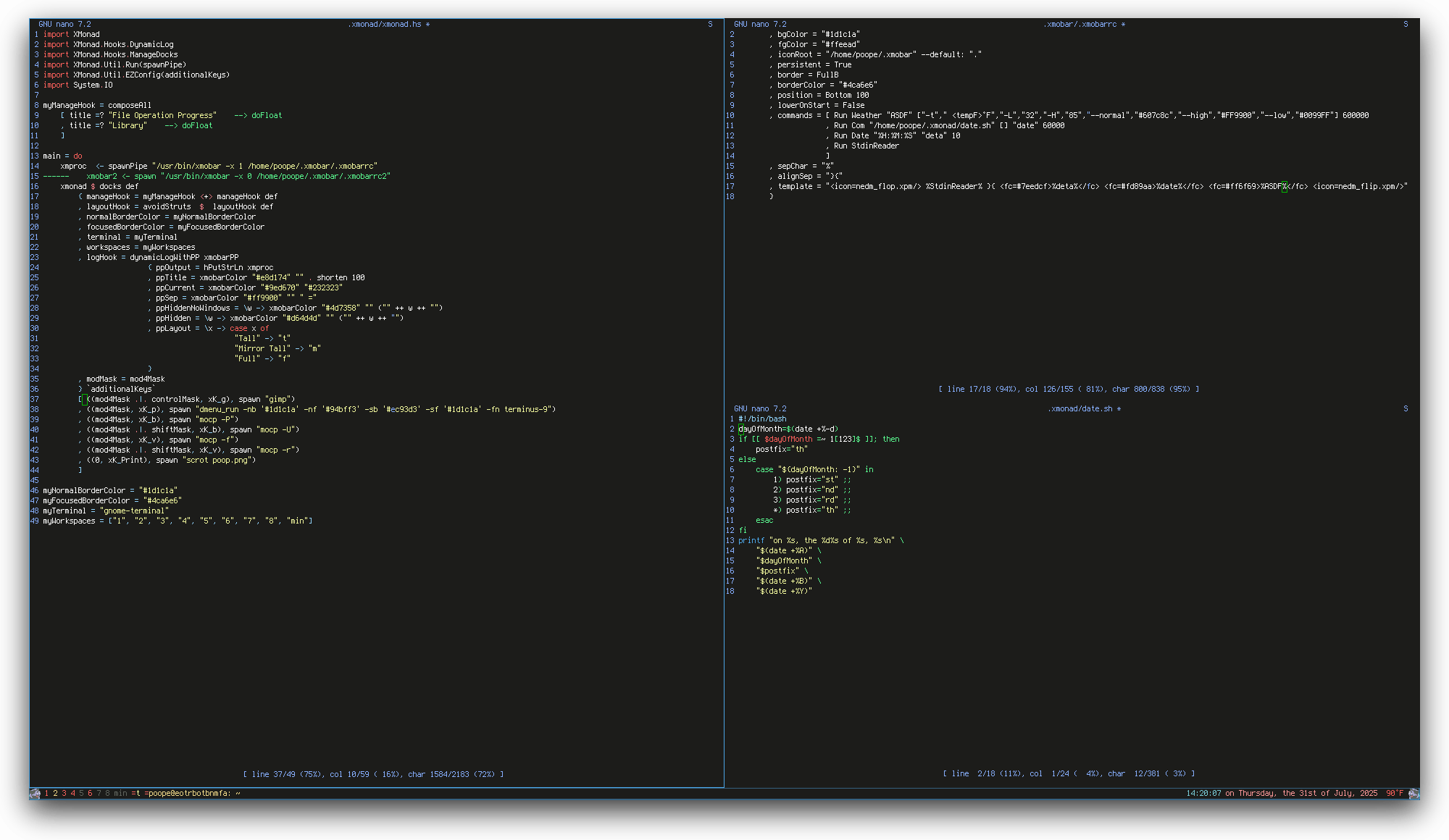Viewport: 1449px width, 840px height.
Task: Switch to workspace 4 in xmobar
Action: (x=72, y=794)
